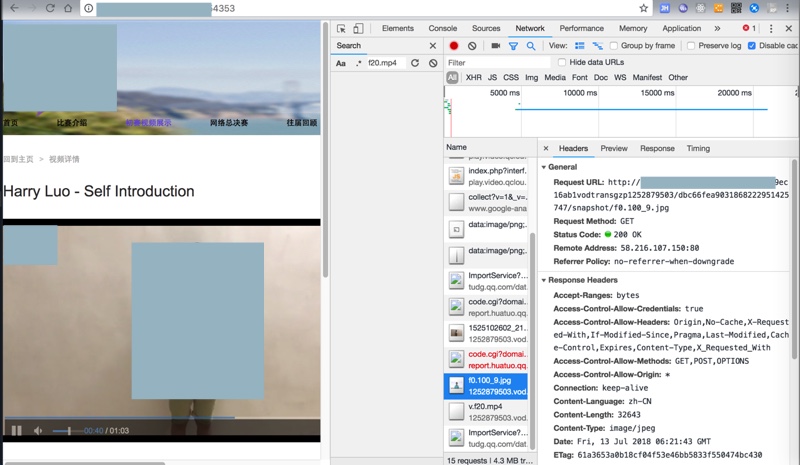Open the Preview tab of the request
The image size is (800, 465).
pos(614,148)
